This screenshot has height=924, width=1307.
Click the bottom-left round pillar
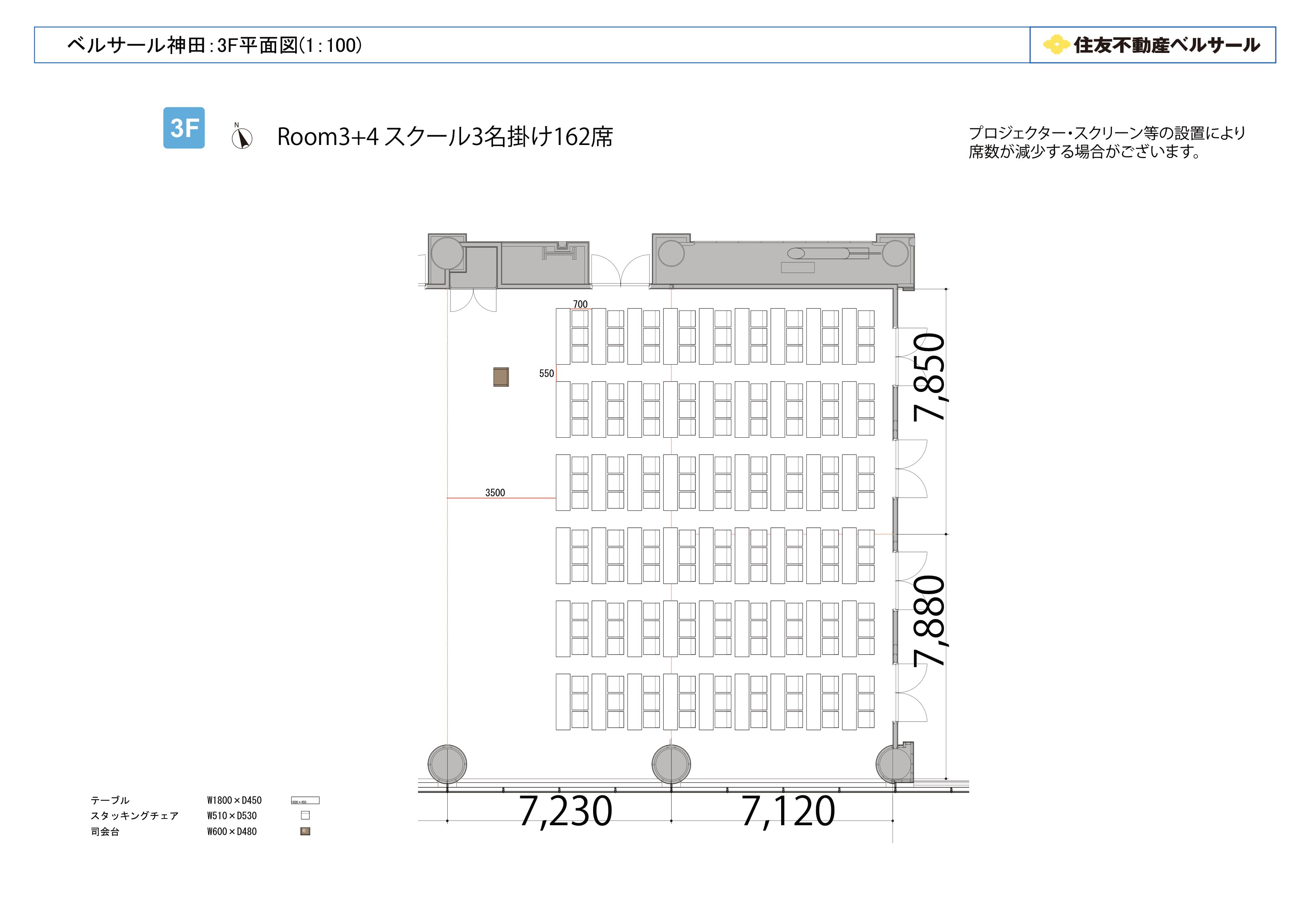click(x=447, y=764)
